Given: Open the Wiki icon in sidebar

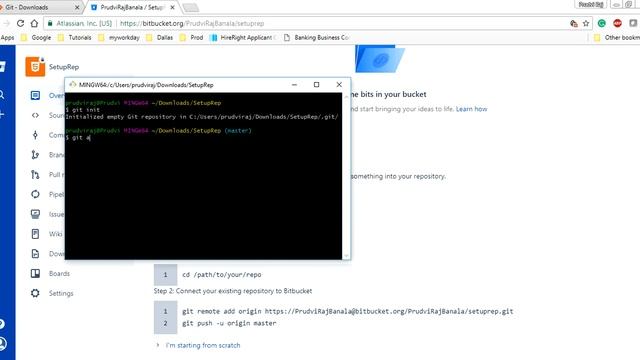Looking at the screenshot, I should 36,234.
